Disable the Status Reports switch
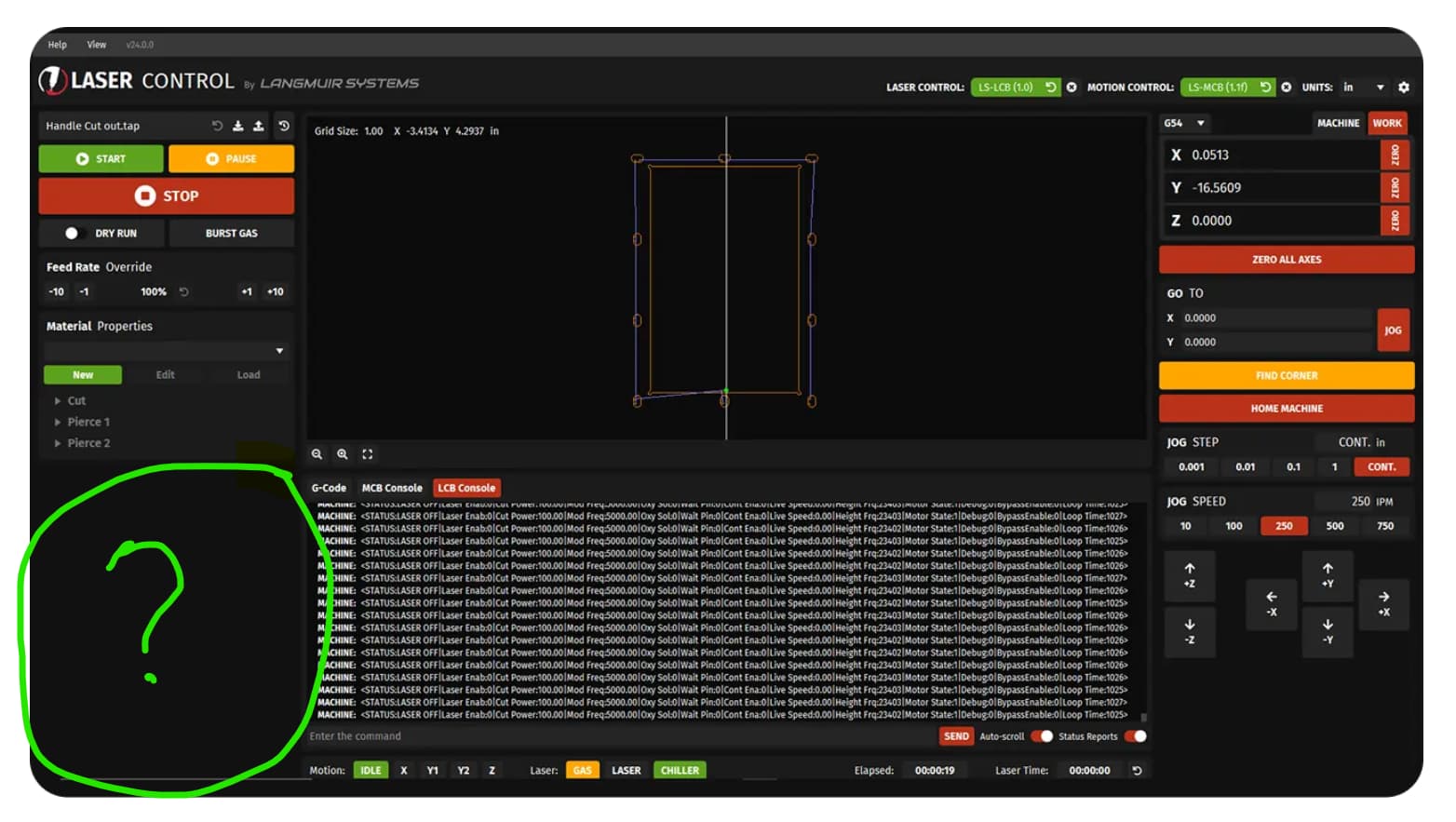 coord(1135,736)
